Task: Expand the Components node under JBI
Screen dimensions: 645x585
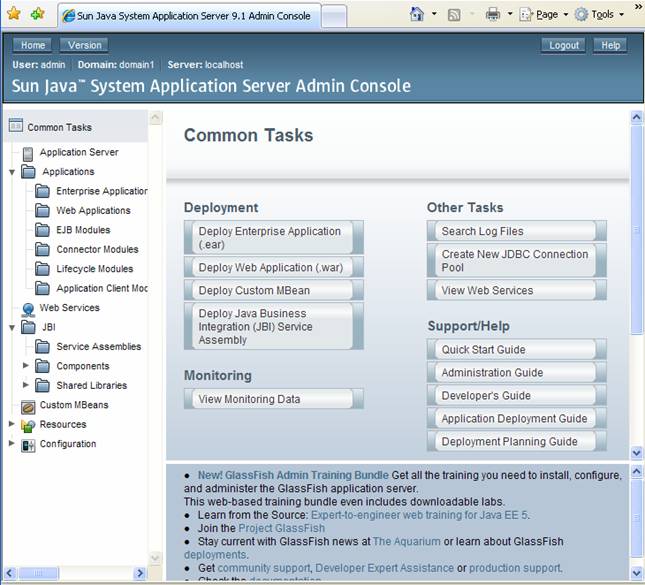Action: tap(26, 366)
